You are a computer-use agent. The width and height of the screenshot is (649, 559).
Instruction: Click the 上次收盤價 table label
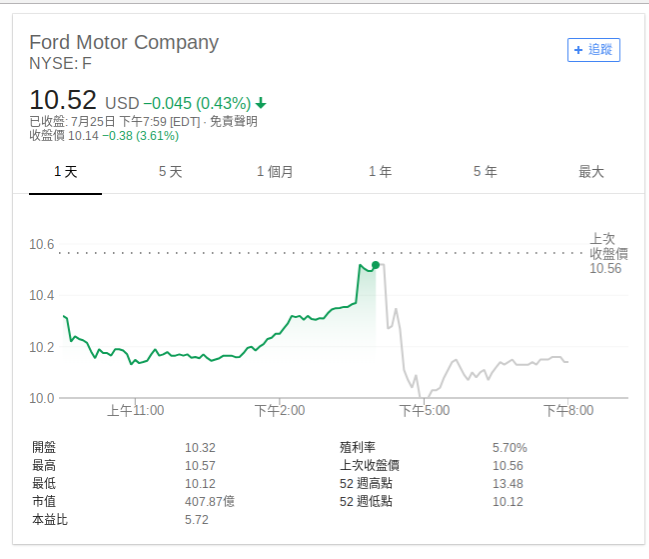pos(369,465)
